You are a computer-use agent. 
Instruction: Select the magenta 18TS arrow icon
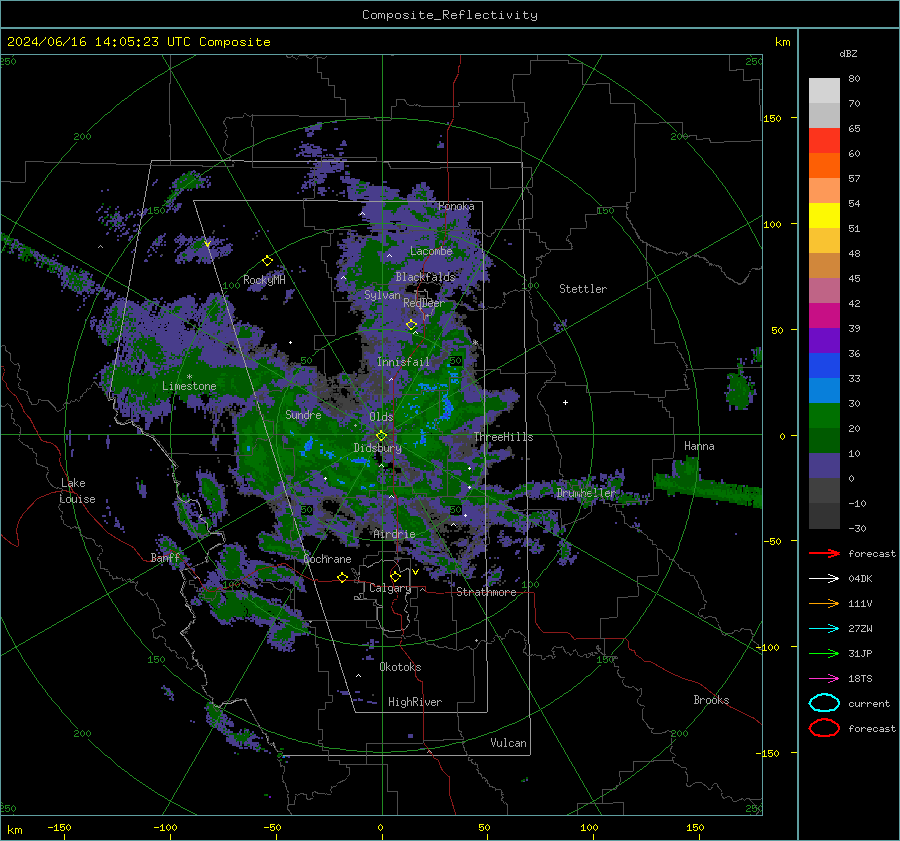pos(824,679)
